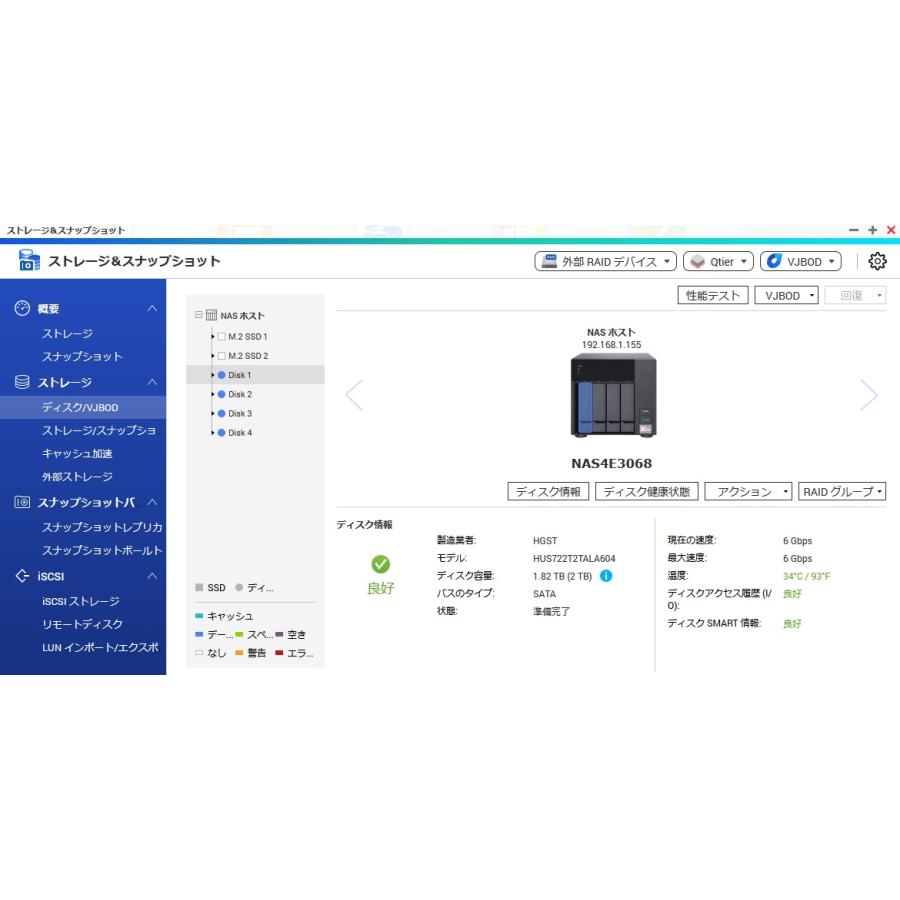Collapse the 概要 sidebar section chevron

pyautogui.click(x=152, y=308)
